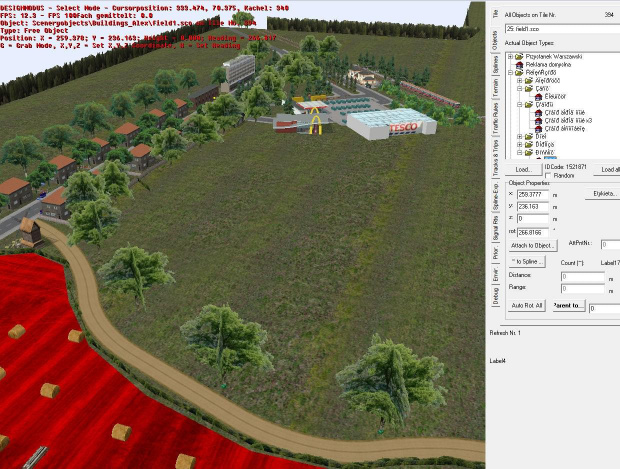Image resolution: width=620 pixels, height=469 pixels.
Task: Collapse the folder containing Elevator
Action: [x=518, y=88]
